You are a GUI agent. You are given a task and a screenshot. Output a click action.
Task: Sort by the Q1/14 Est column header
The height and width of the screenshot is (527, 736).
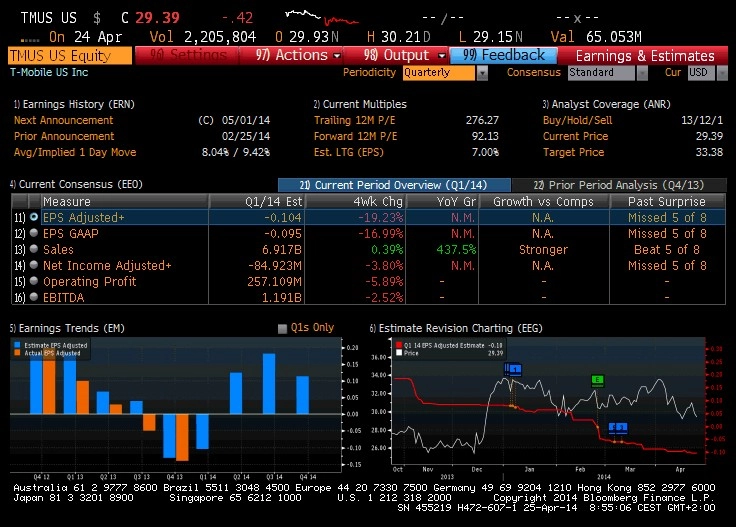pos(258,202)
